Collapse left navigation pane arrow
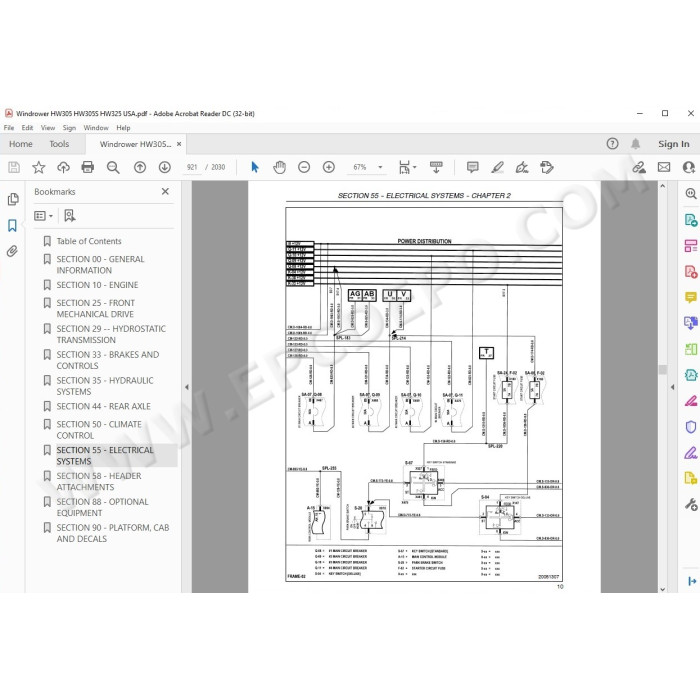The image size is (700, 700). 187,387
